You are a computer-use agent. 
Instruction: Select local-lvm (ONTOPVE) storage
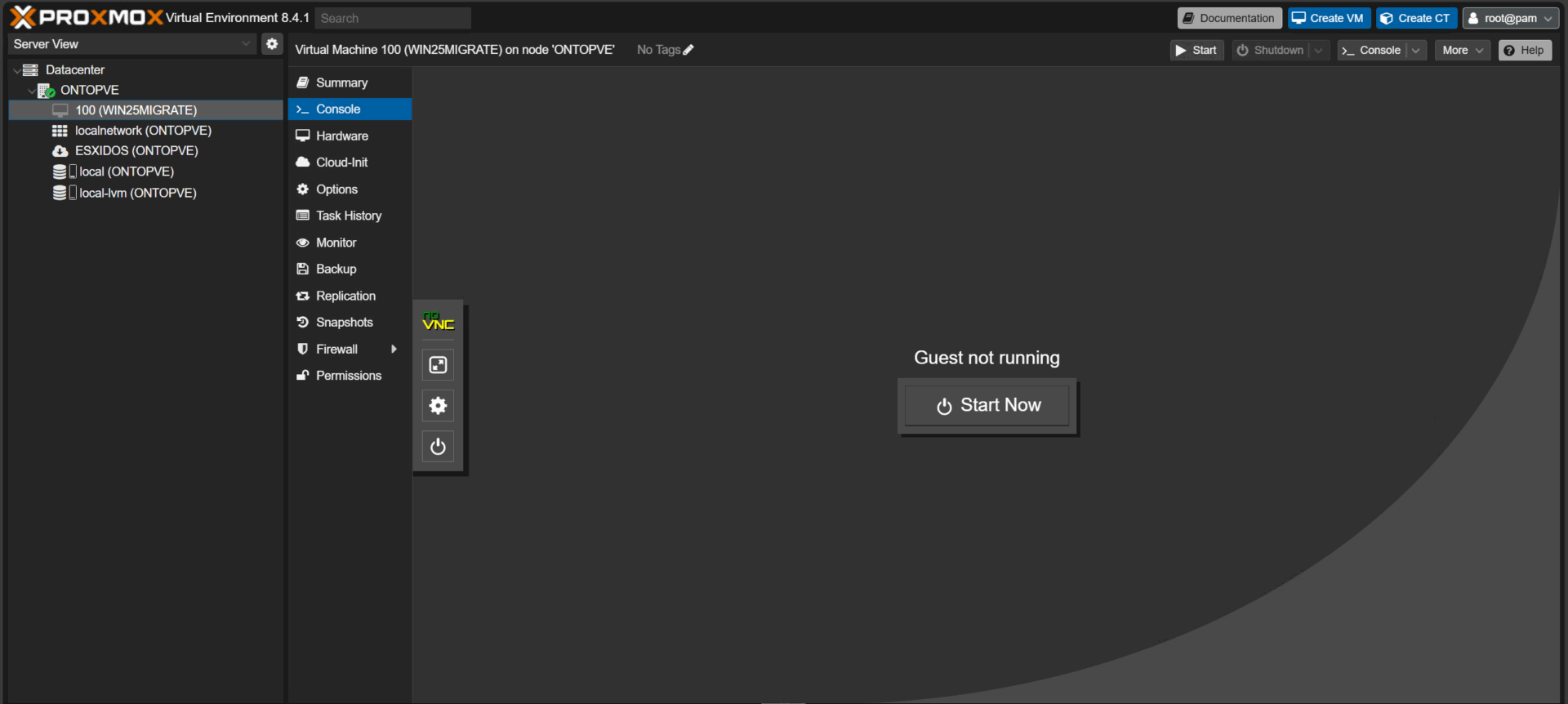pos(138,193)
